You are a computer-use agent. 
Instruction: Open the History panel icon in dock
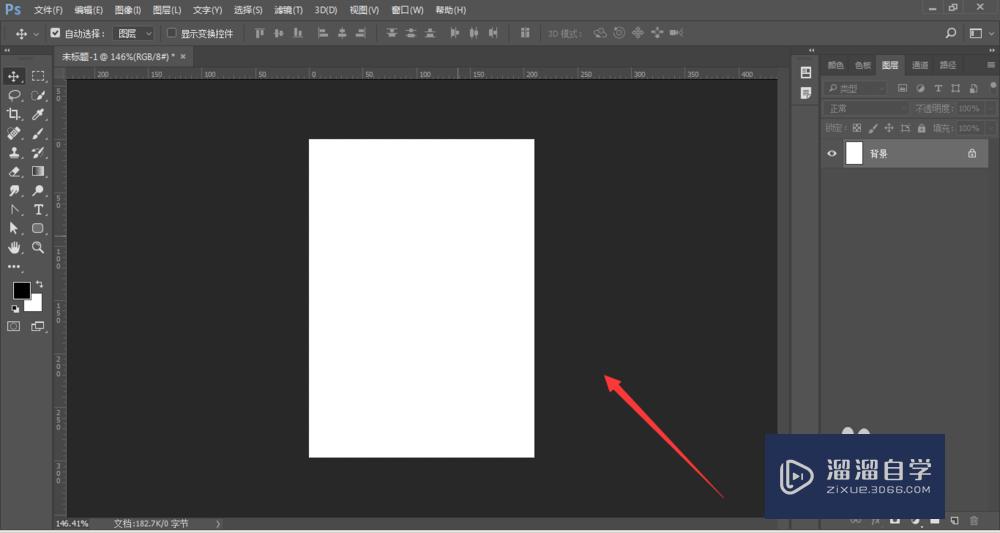(x=805, y=73)
